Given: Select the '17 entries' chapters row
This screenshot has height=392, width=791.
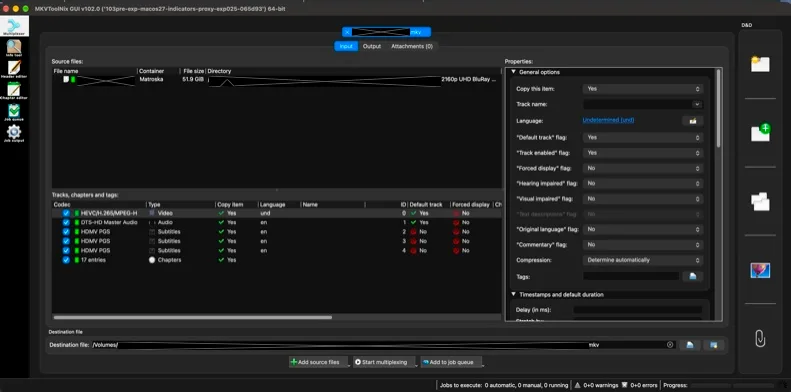Looking at the screenshot, I should pyautogui.click(x=276, y=260).
